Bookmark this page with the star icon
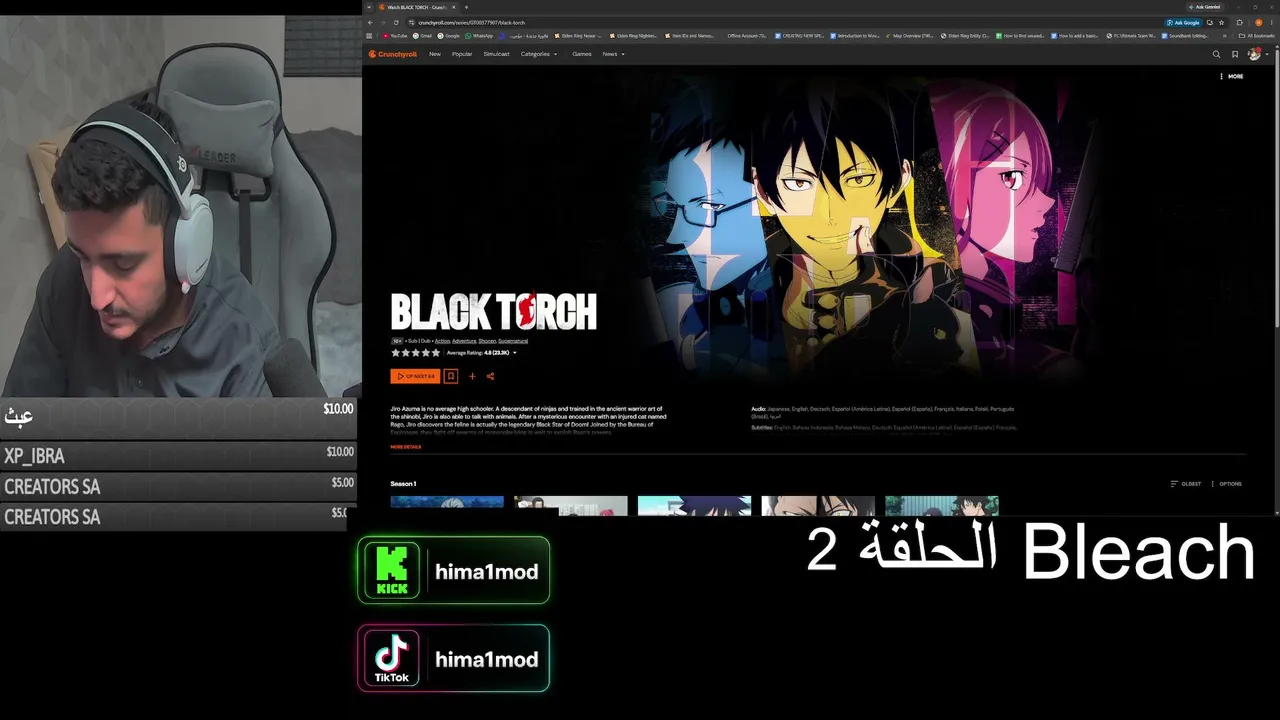Image resolution: width=1280 pixels, height=720 pixels. coord(1221,22)
